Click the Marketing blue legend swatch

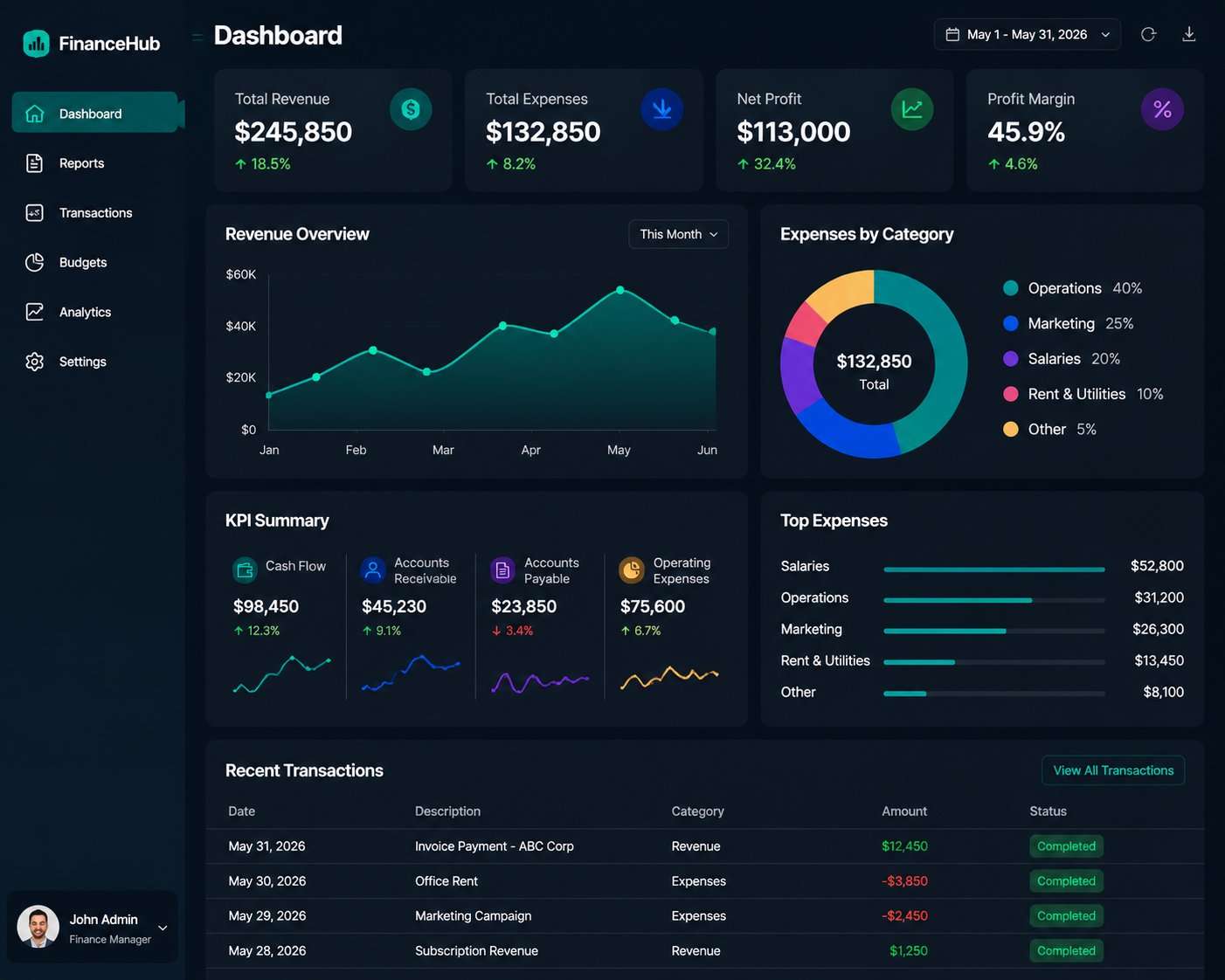[1011, 323]
